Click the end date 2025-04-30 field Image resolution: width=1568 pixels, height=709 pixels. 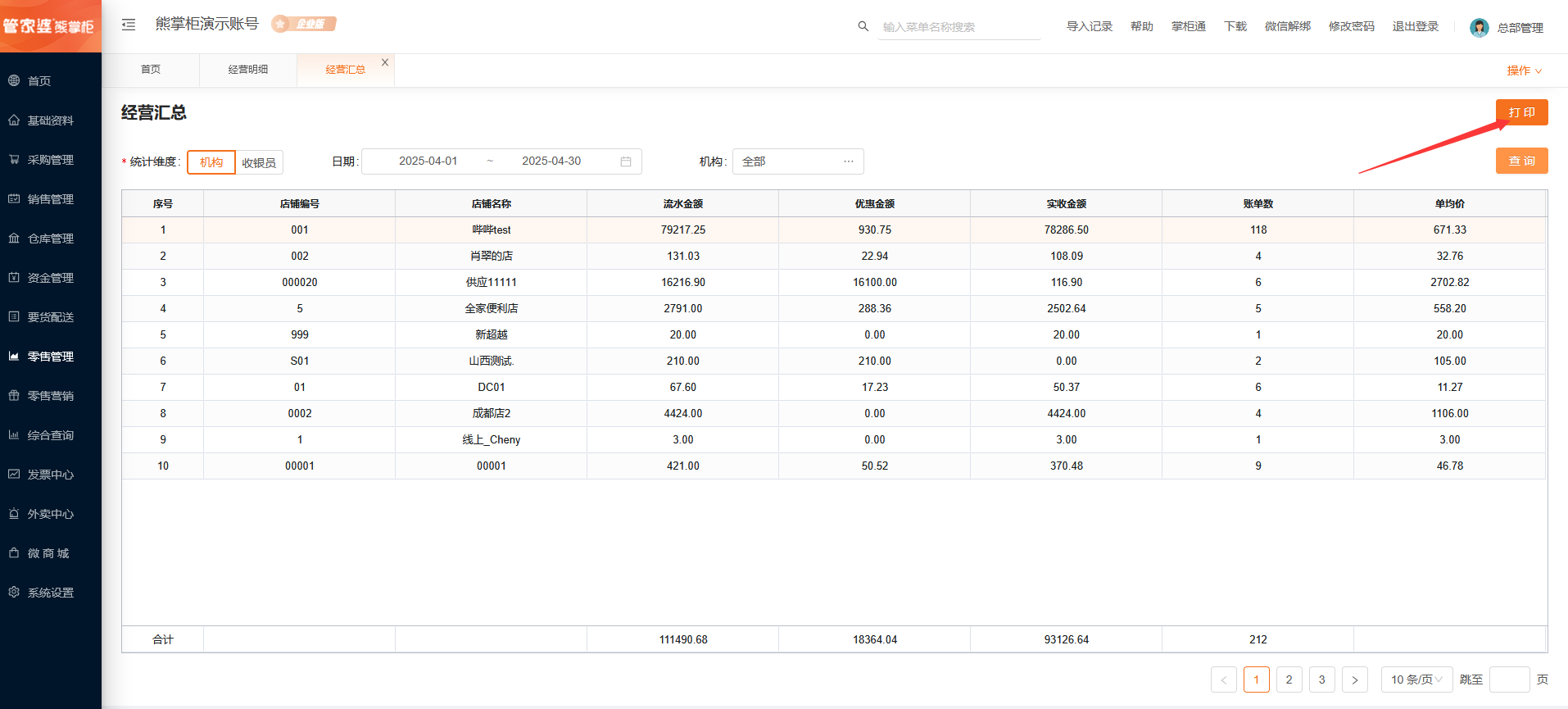point(551,161)
